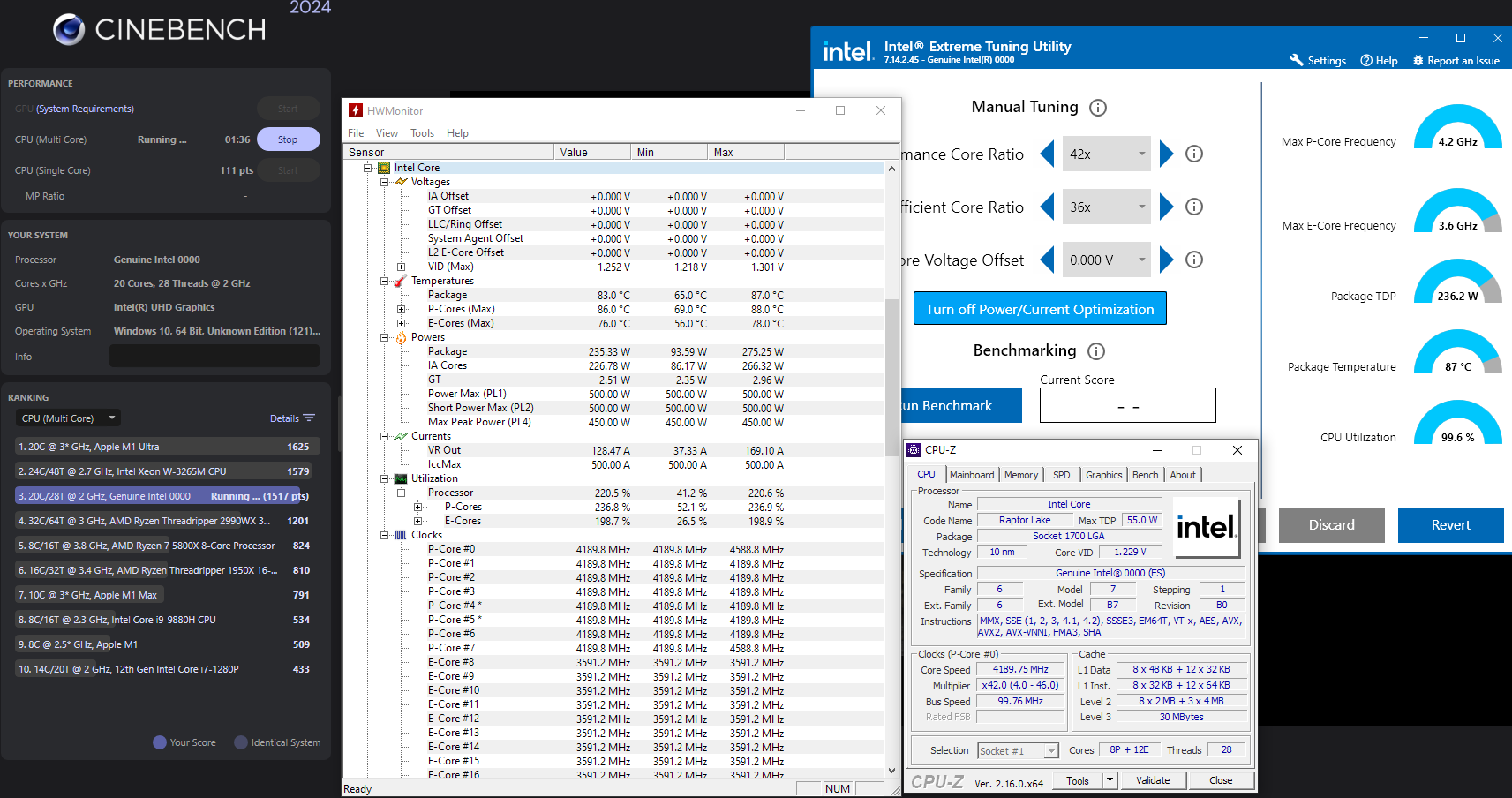Image resolution: width=1512 pixels, height=798 pixels.
Task: Click the Close button in CPU-Z
Action: (x=1221, y=780)
